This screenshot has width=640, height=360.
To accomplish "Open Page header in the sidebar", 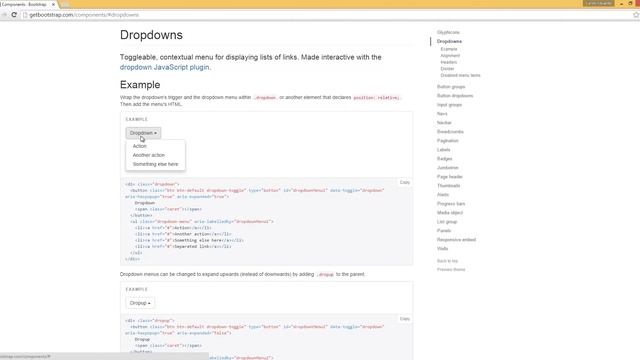I will (x=450, y=177).
